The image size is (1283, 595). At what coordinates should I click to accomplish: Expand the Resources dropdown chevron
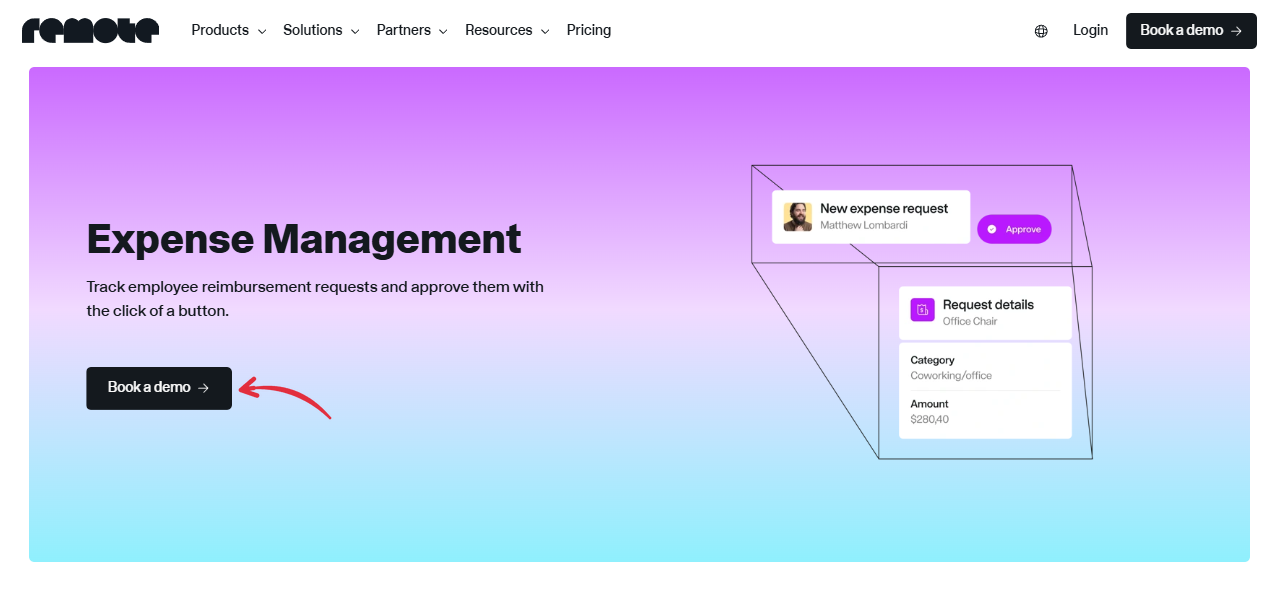click(545, 32)
